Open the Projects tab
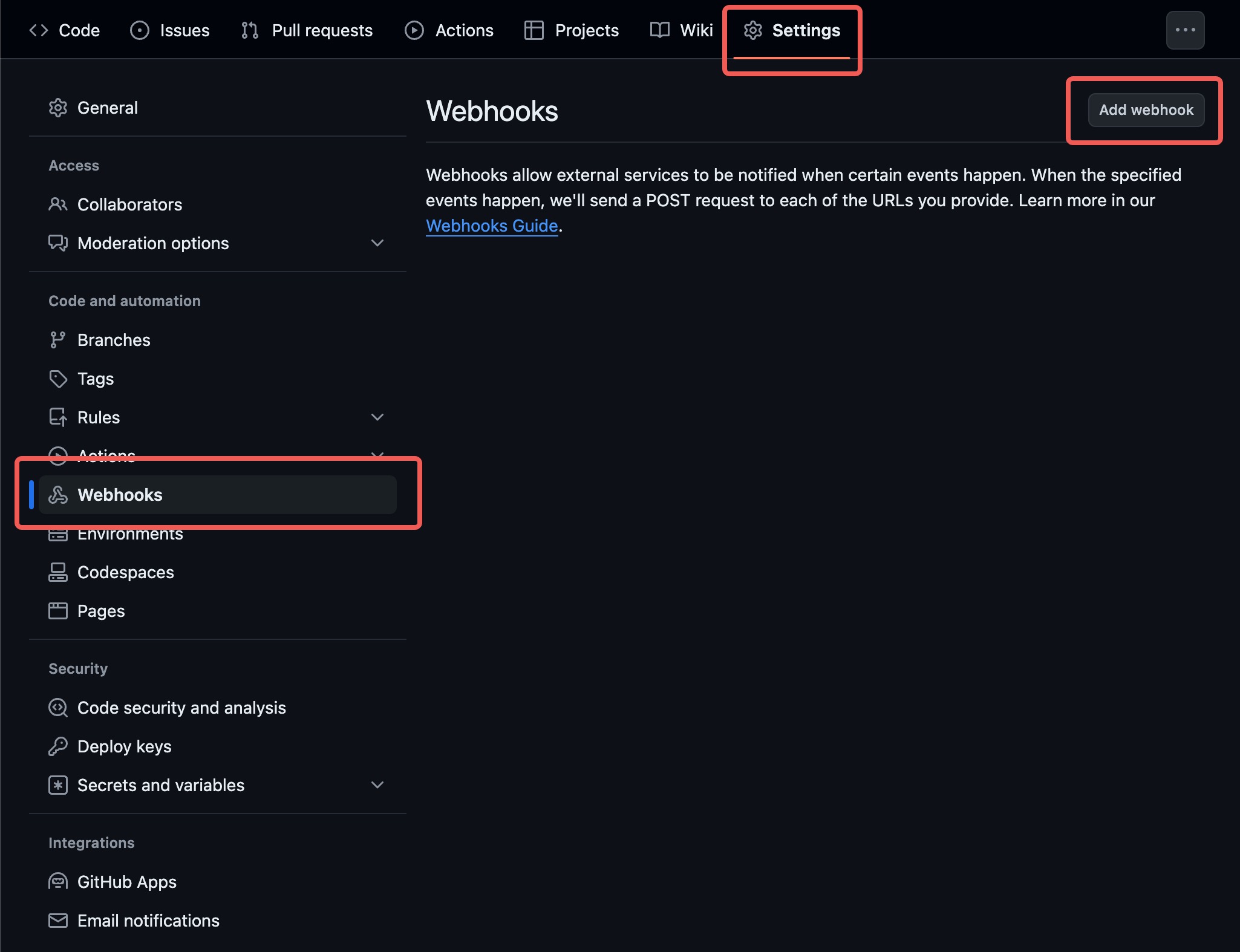This screenshot has height=952, width=1240. pos(572,30)
